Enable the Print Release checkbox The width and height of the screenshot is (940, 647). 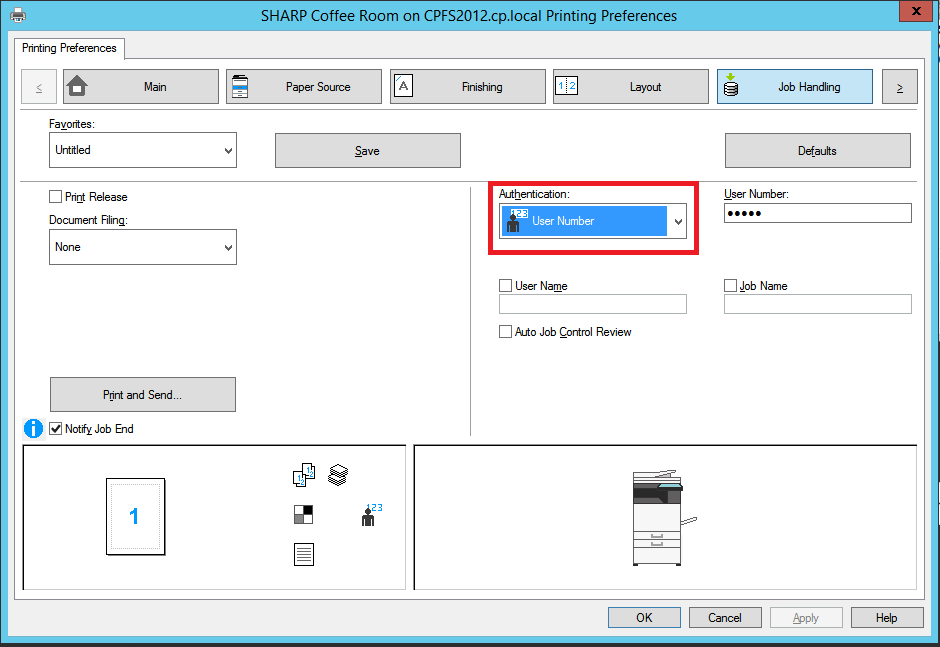(56, 197)
